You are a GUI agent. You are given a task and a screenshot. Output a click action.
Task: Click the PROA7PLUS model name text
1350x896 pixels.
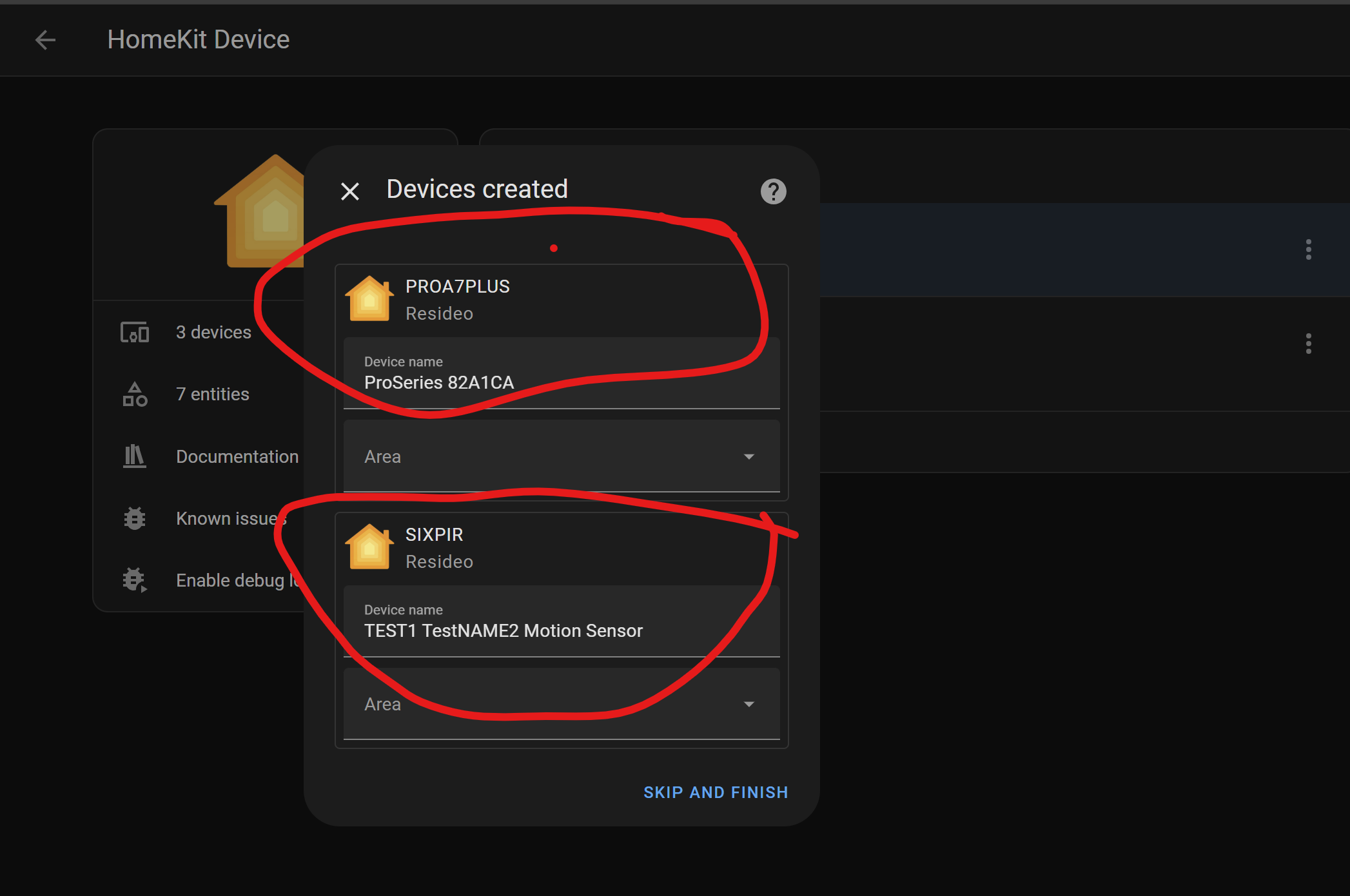[457, 286]
